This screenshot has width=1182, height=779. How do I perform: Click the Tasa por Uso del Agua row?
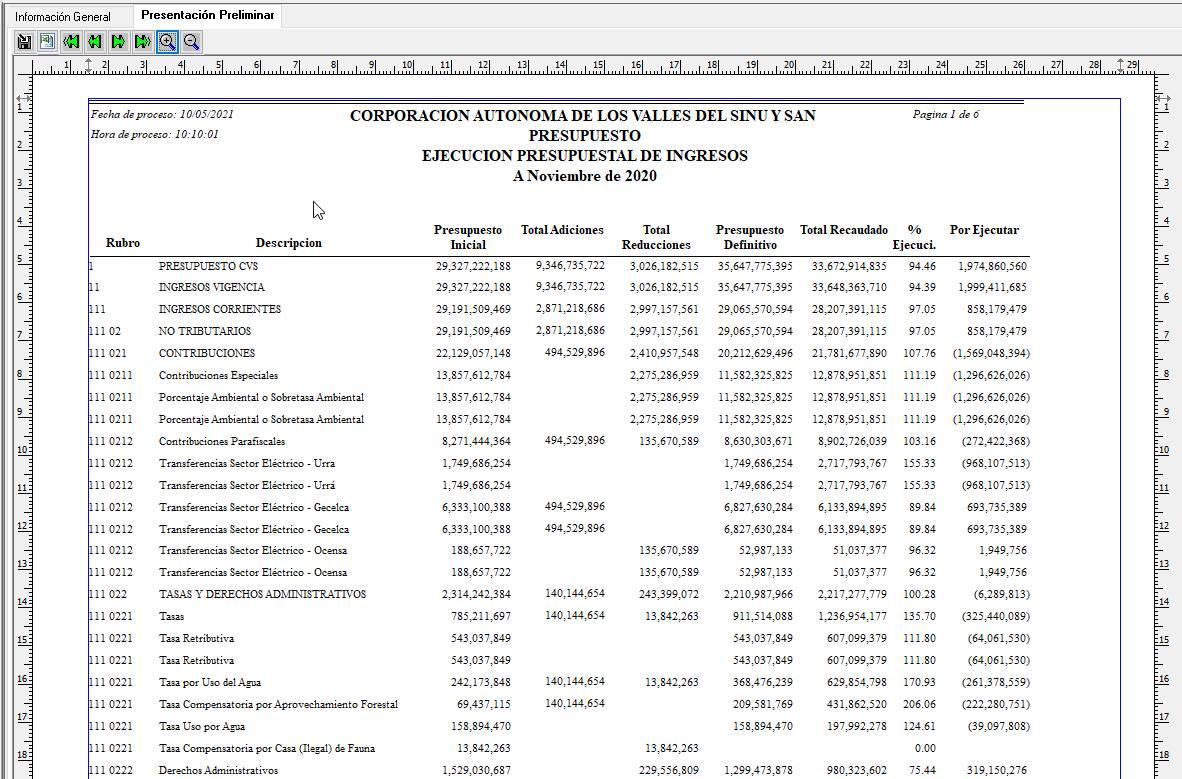pyautogui.click(x=209, y=682)
